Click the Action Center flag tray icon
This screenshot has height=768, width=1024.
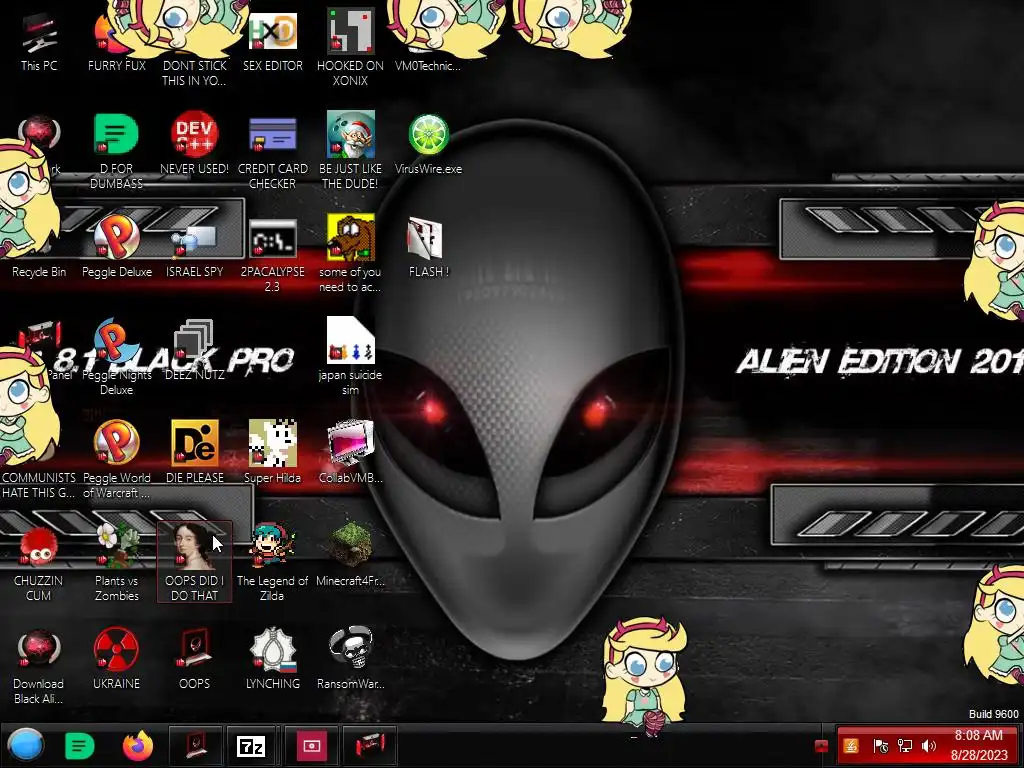880,746
